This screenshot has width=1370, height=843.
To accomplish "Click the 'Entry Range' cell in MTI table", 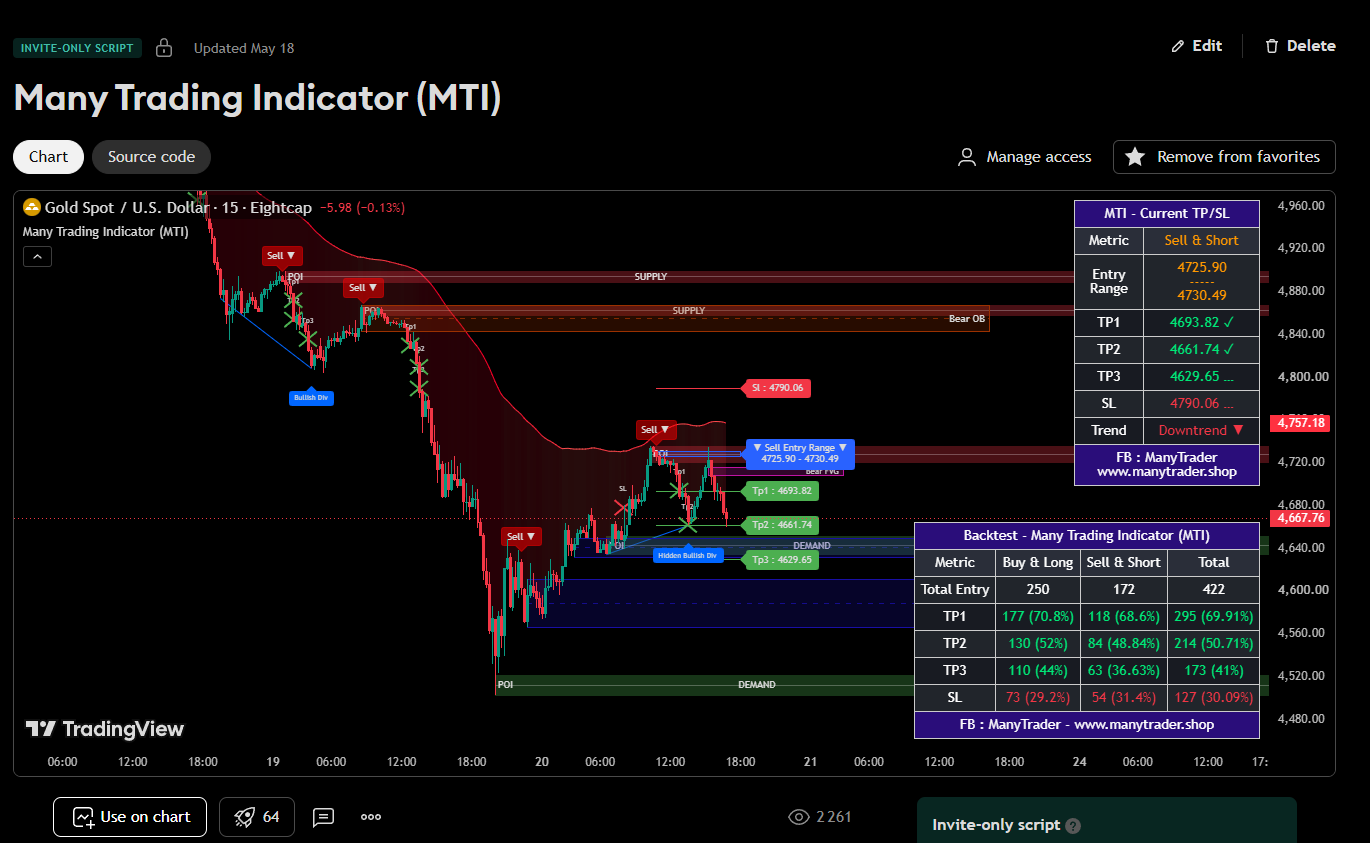I will point(1109,282).
